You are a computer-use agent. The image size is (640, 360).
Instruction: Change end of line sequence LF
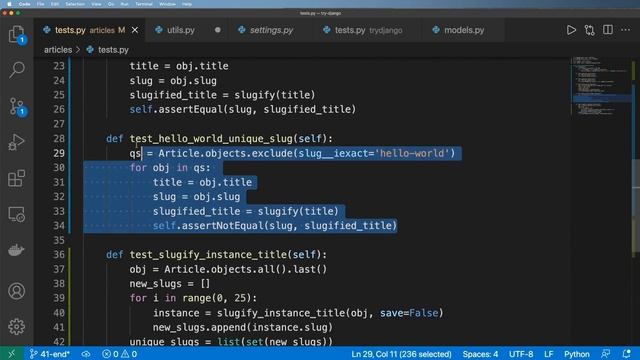click(x=549, y=354)
